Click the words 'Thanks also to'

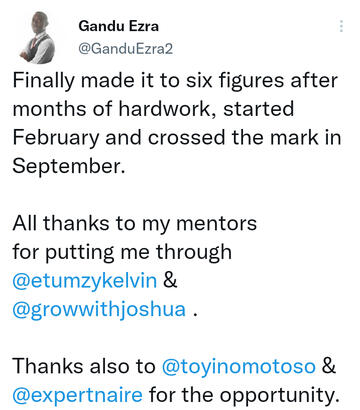84,366
